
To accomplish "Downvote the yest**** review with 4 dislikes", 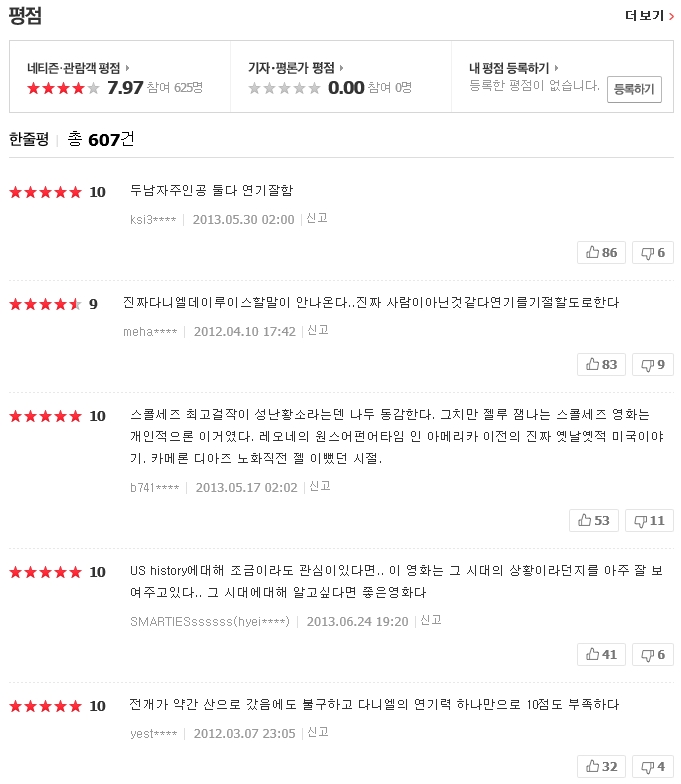I will [652, 766].
